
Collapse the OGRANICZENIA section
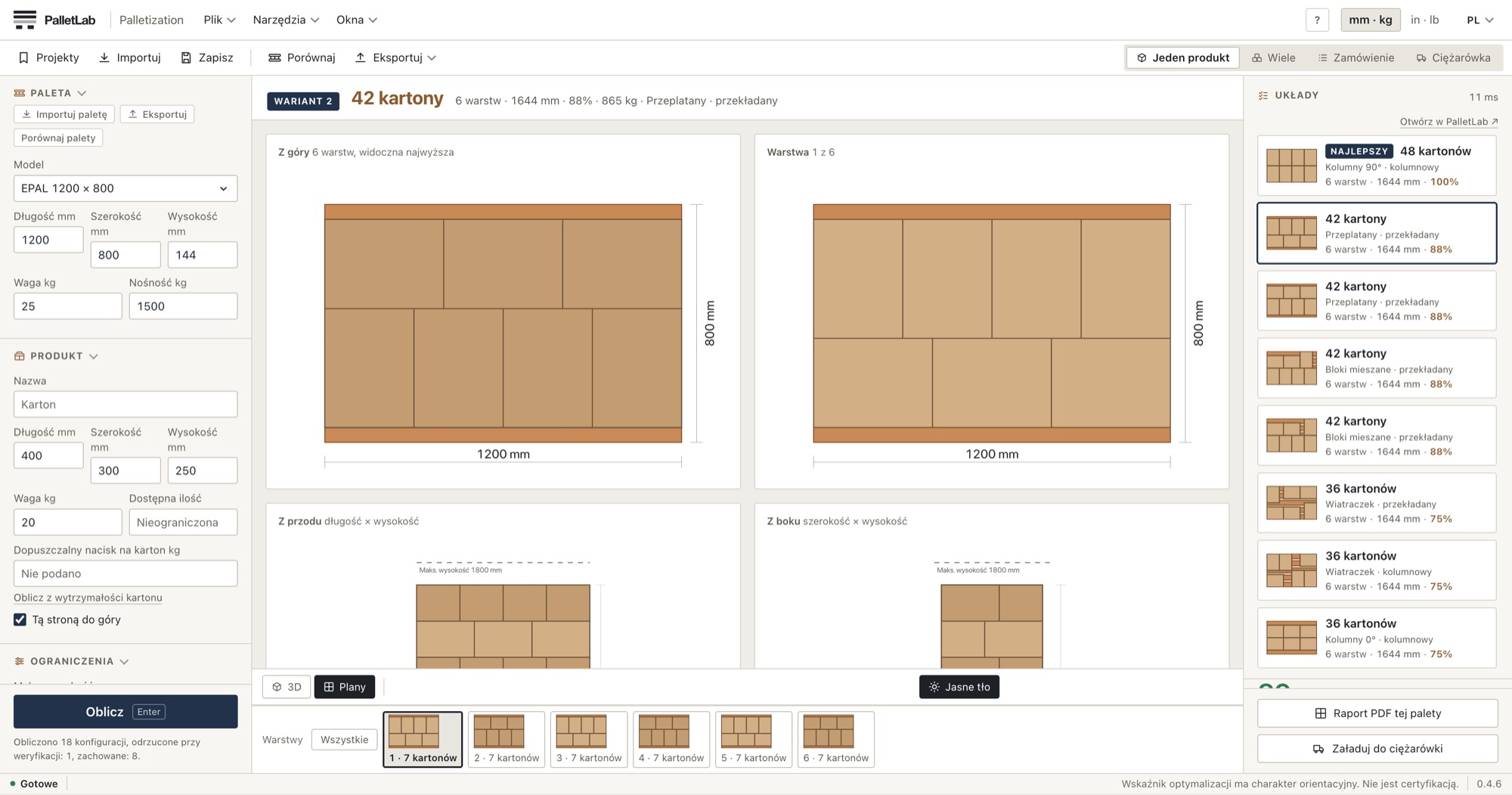point(71,661)
